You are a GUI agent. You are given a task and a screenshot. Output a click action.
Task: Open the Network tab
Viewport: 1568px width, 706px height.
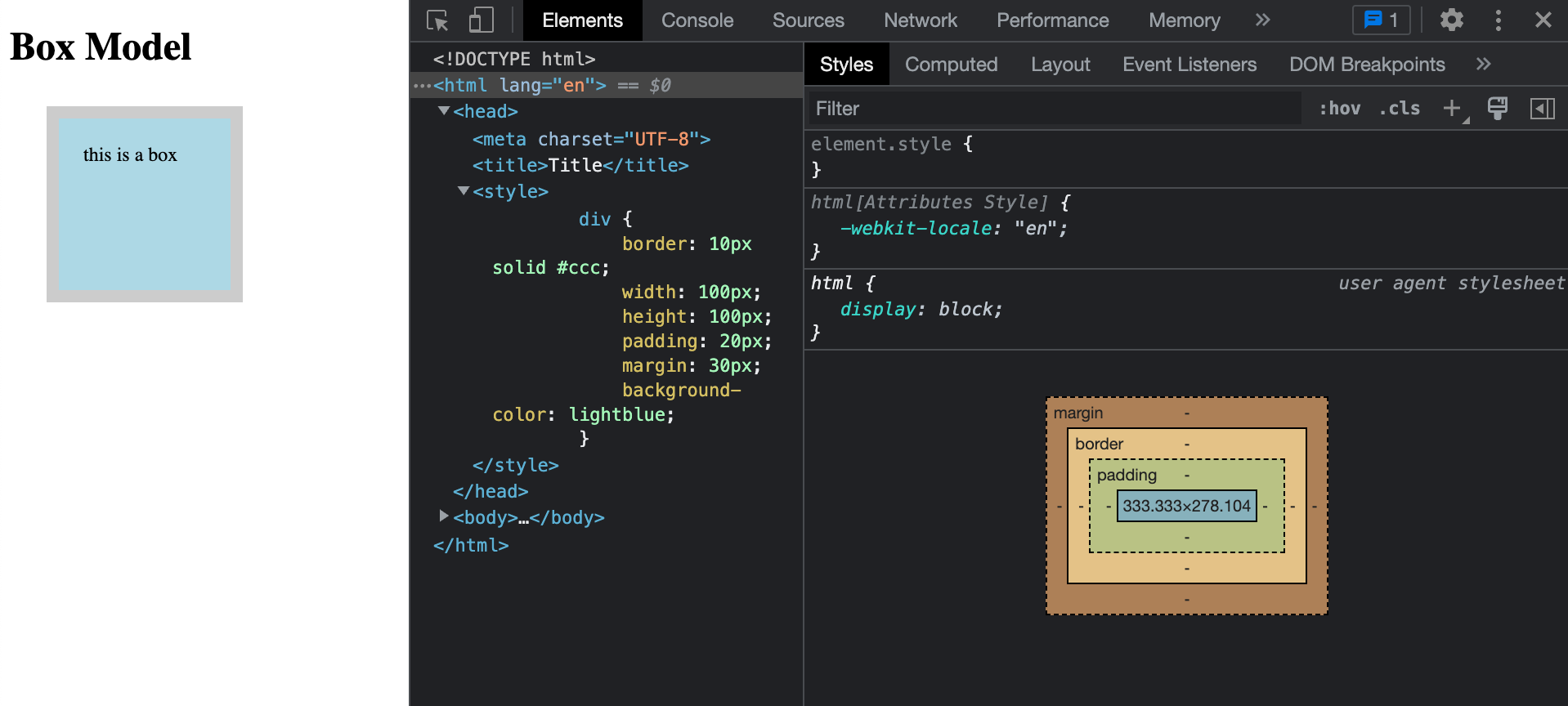click(x=921, y=20)
